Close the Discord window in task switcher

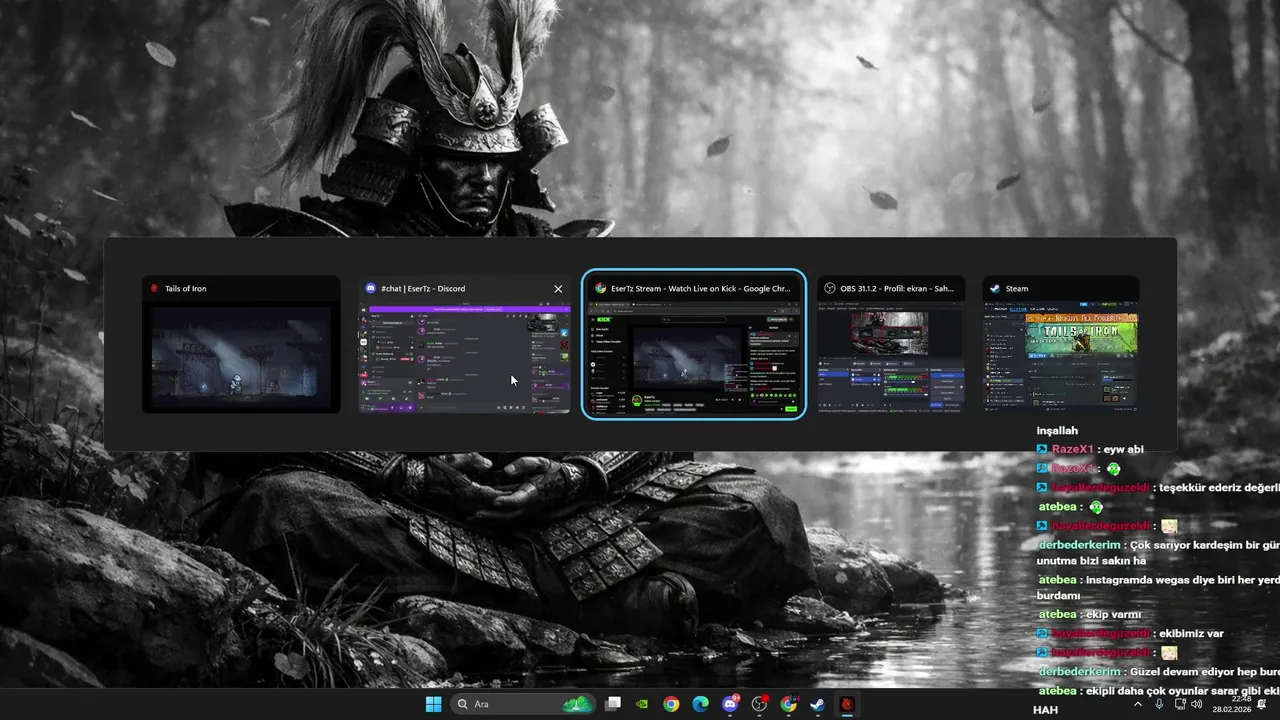click(x=558, y=289)
